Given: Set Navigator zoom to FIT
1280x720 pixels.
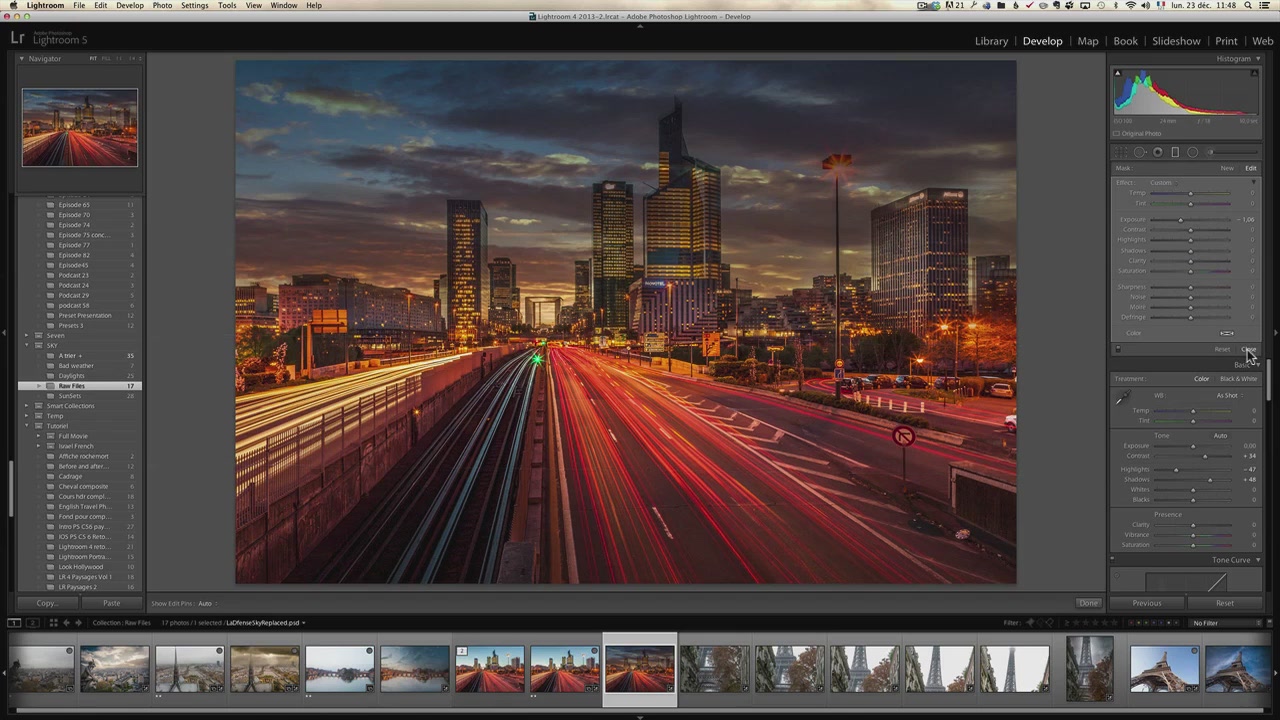Looking at the screenshot, I should point(93,59).
